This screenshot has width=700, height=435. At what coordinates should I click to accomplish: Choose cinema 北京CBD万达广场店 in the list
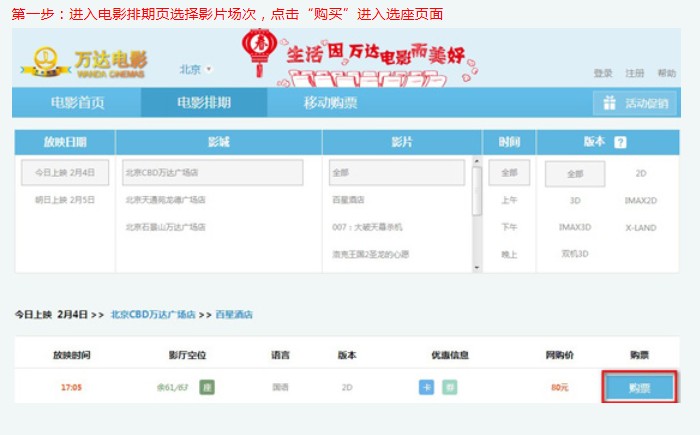212,172
